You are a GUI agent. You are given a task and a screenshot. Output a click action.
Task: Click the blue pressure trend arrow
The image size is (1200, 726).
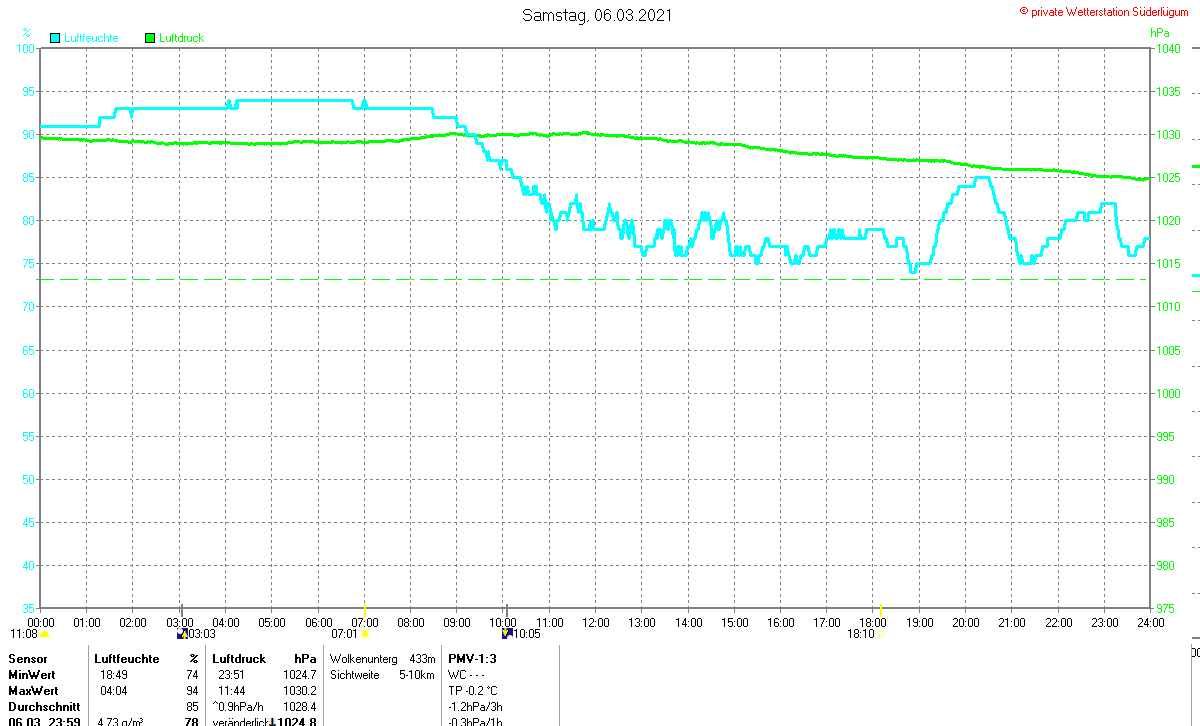[273, 722]
